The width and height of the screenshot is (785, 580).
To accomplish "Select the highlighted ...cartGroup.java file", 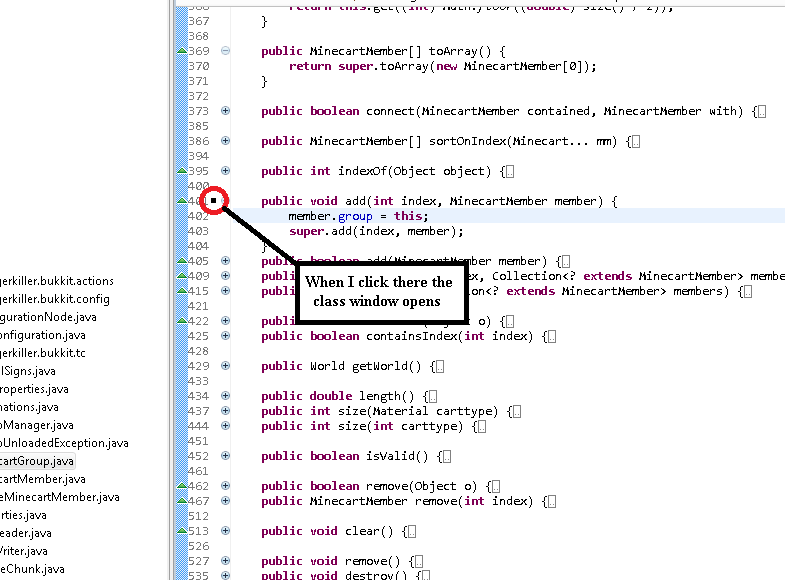I will (37, 461).
